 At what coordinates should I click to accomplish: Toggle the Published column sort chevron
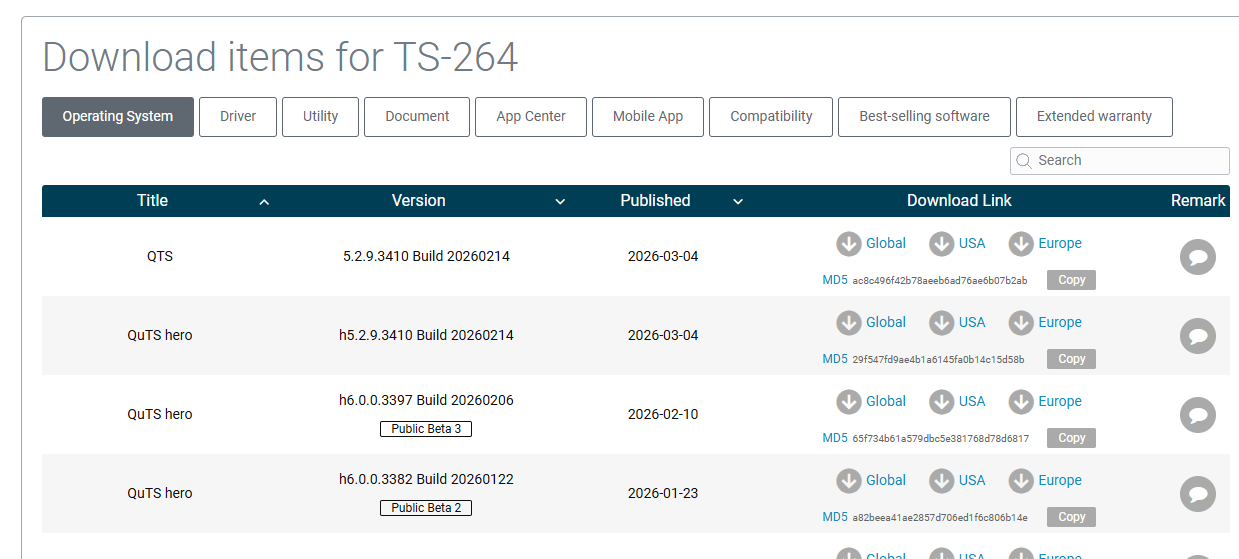point(738,202)
